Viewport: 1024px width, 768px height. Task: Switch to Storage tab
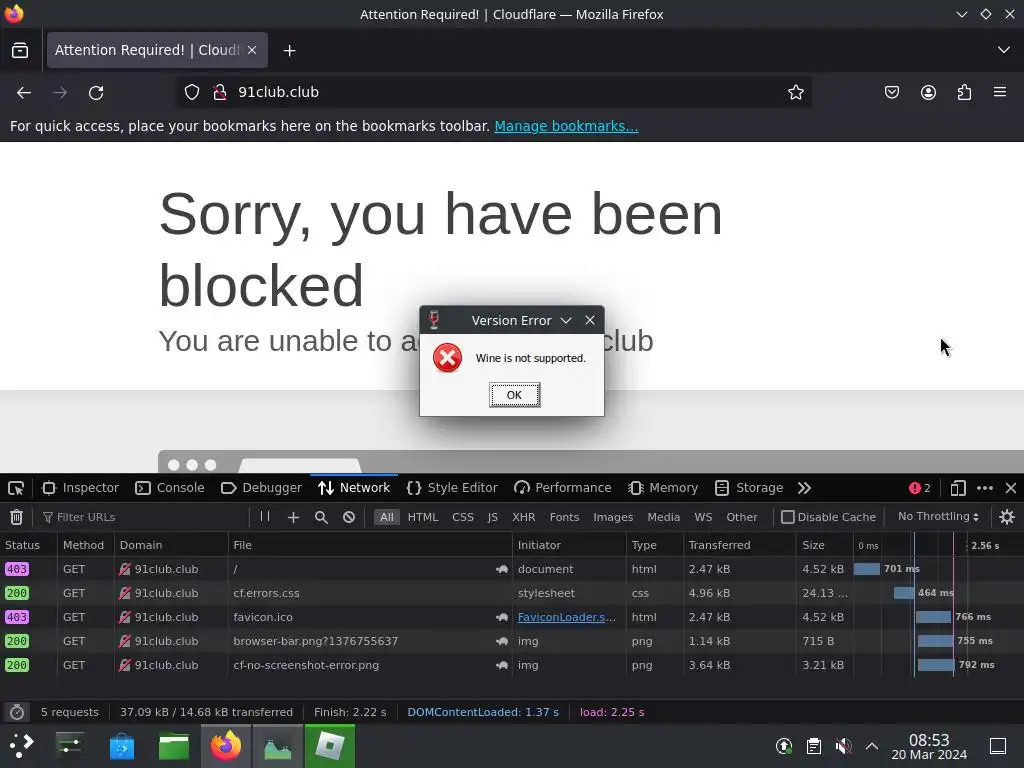coord(749,488)
